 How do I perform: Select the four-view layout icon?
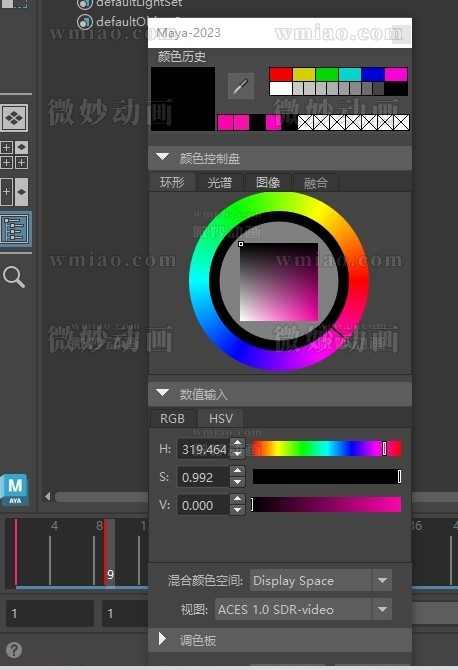click(x=14, y=155)
